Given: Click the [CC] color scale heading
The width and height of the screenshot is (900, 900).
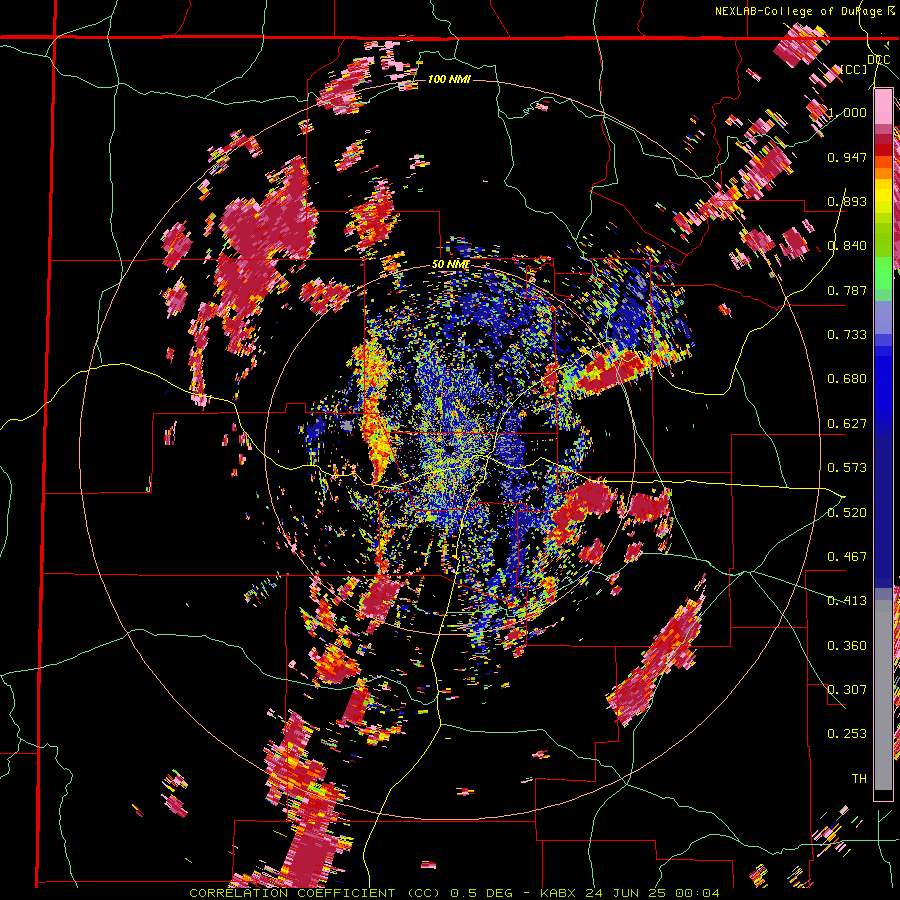Looking at the screenshot, I should [x=854, y=69].
